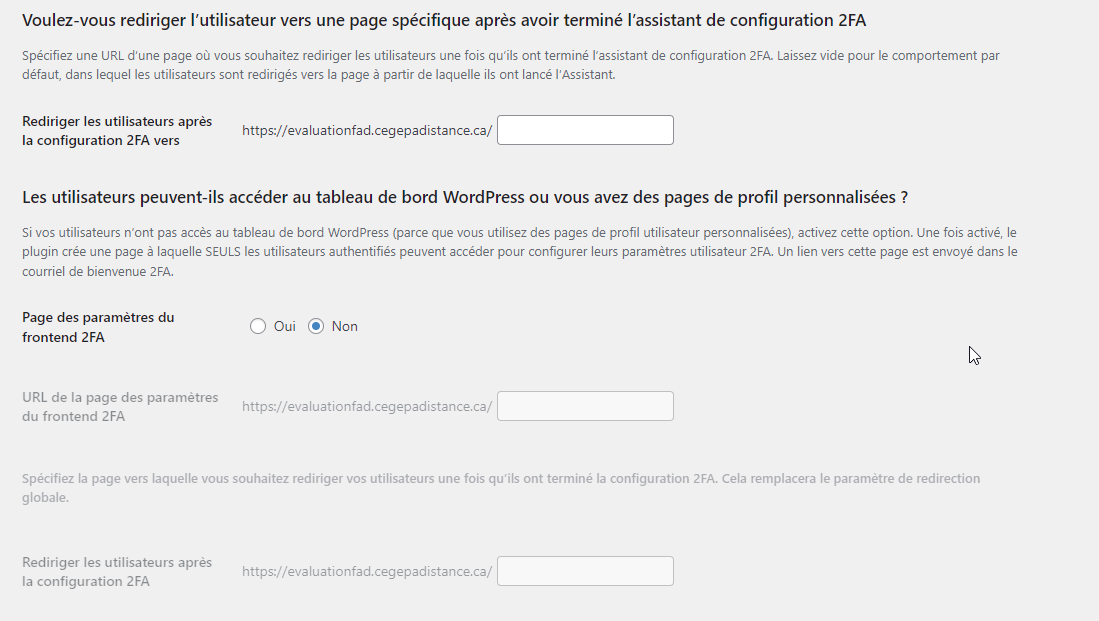Select the Non radio button
The height and width of the screenshot is (621, 1099).
(x=316, y=326)
